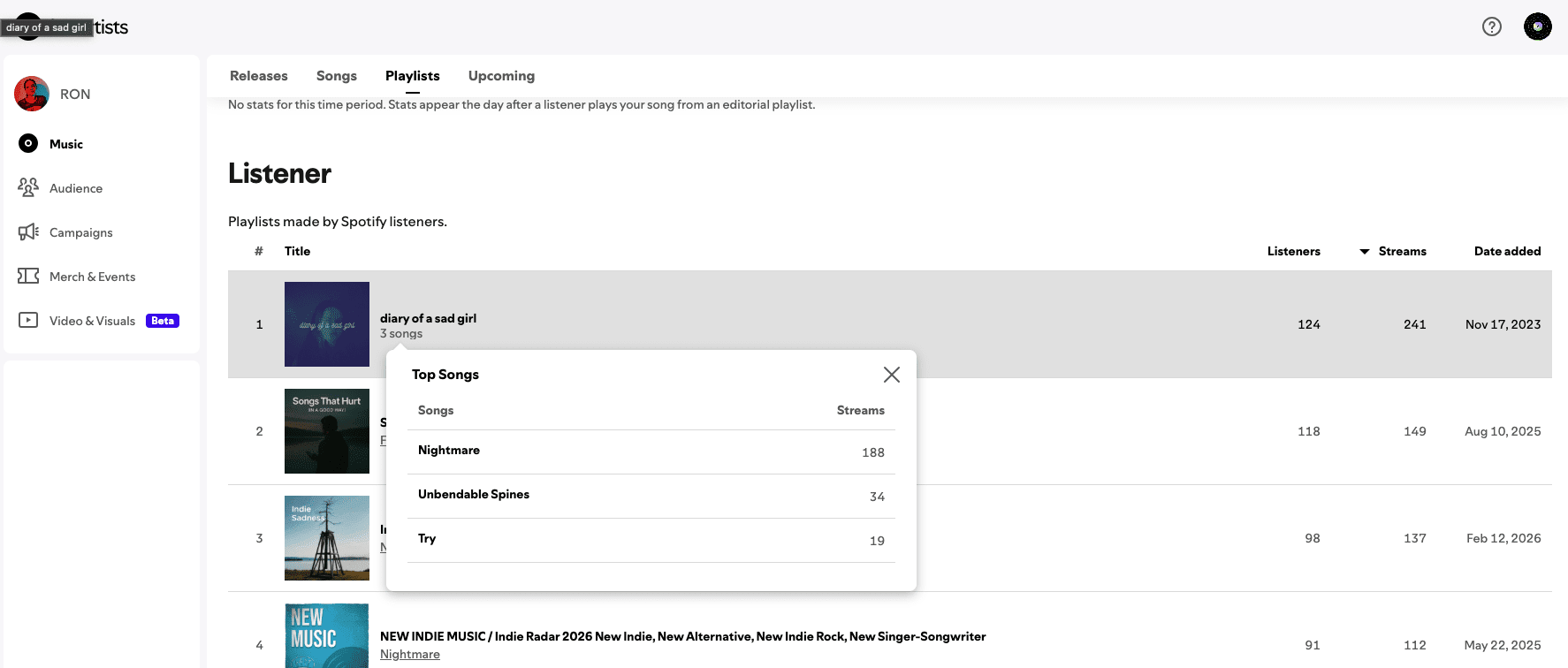The width and height of the screenshot is (1568, 668).
Task: Open the Songs That Hurt playlist thumbnail
Action: point(327,431)
